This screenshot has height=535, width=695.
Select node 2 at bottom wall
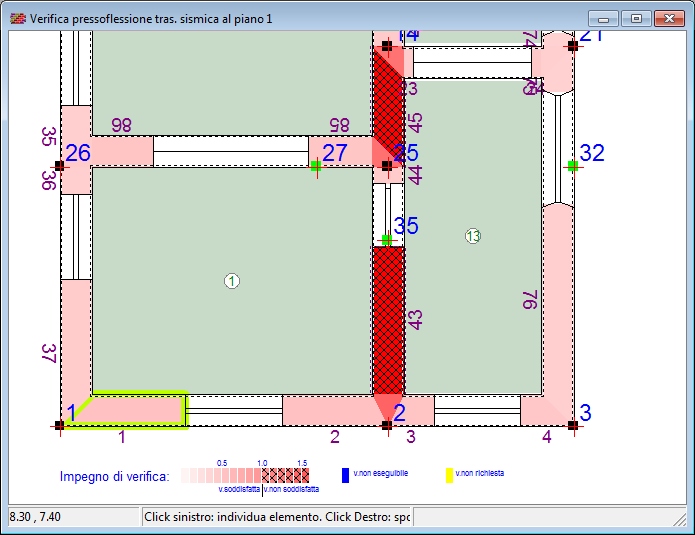click(387, 425)
